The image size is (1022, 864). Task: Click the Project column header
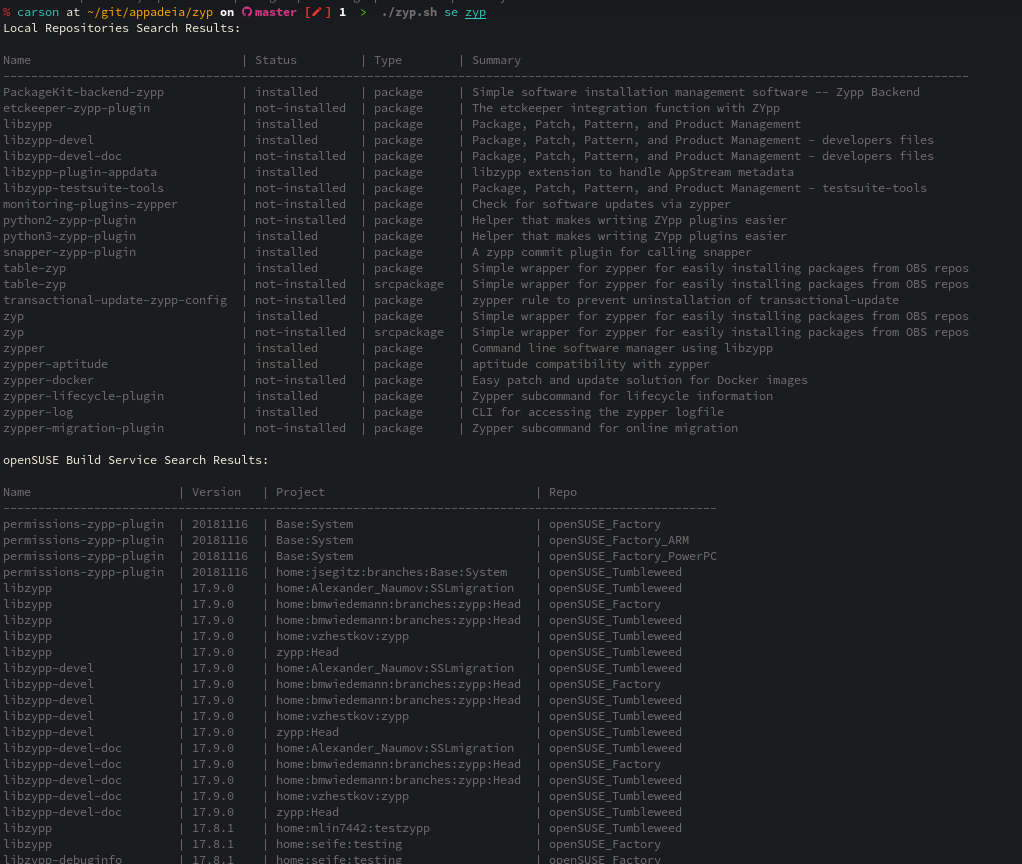(x=300, y=493)
